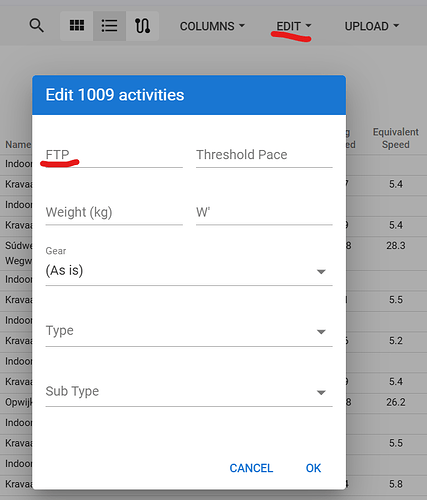Click the Weight (kg) input
The width and height of the screenshot is (427, 500).
pos(114,212)
